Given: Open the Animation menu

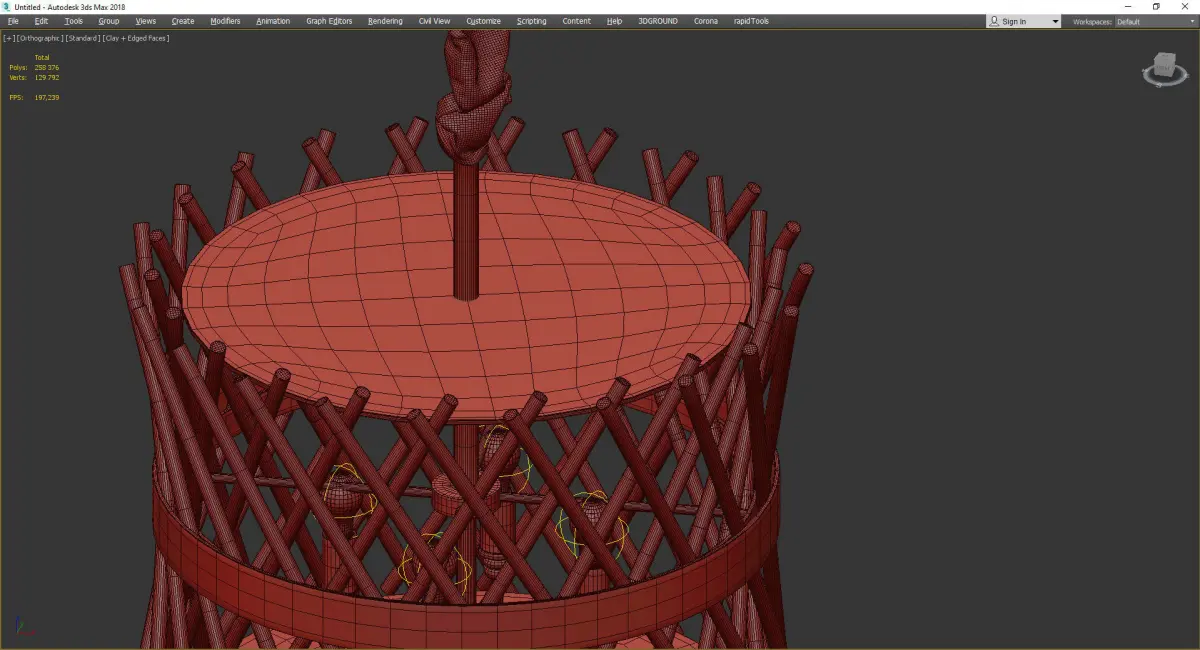Looking at the screenshot, I should (273, 21).
